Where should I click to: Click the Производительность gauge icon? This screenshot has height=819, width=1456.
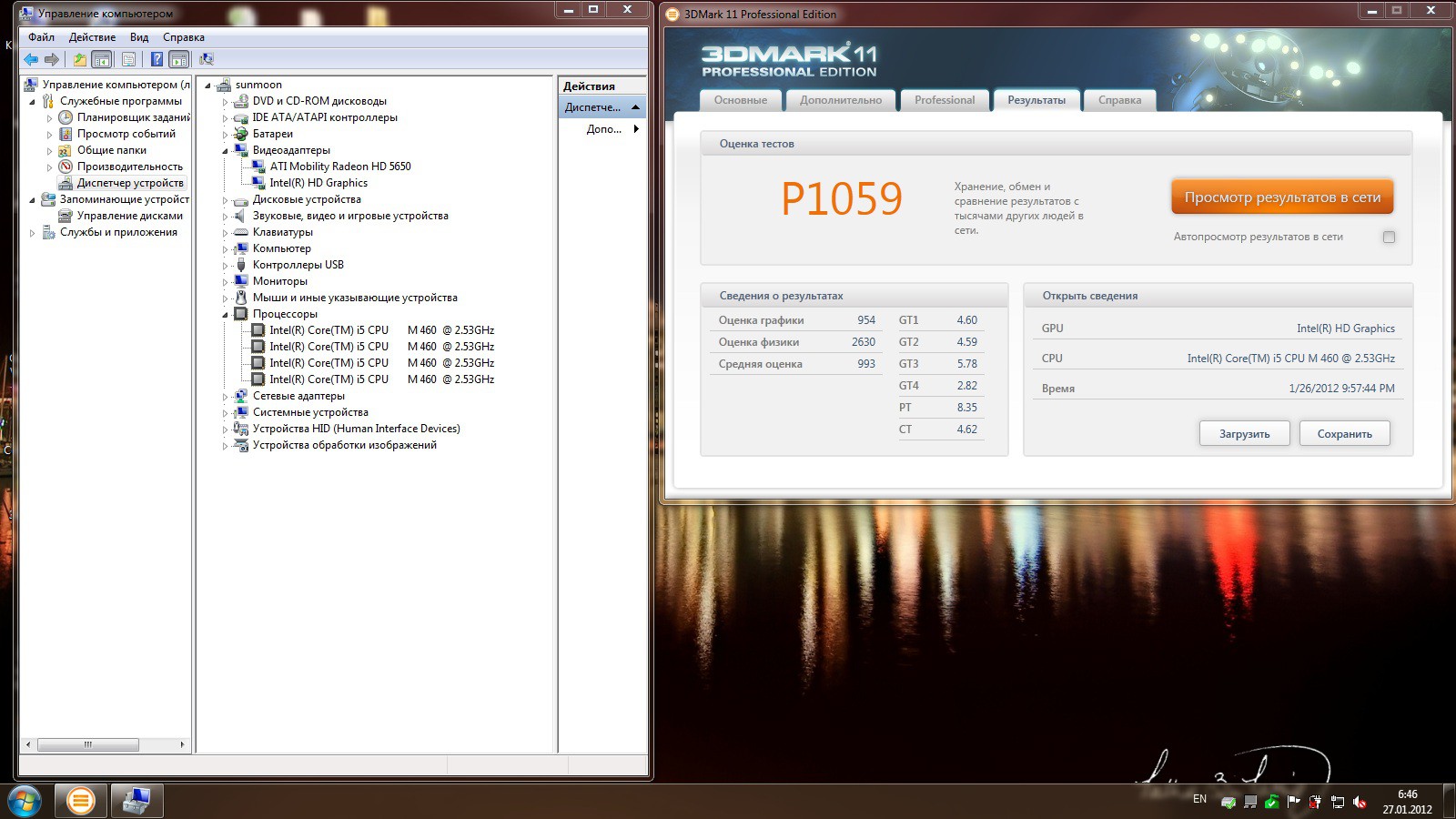click(66, 167)
